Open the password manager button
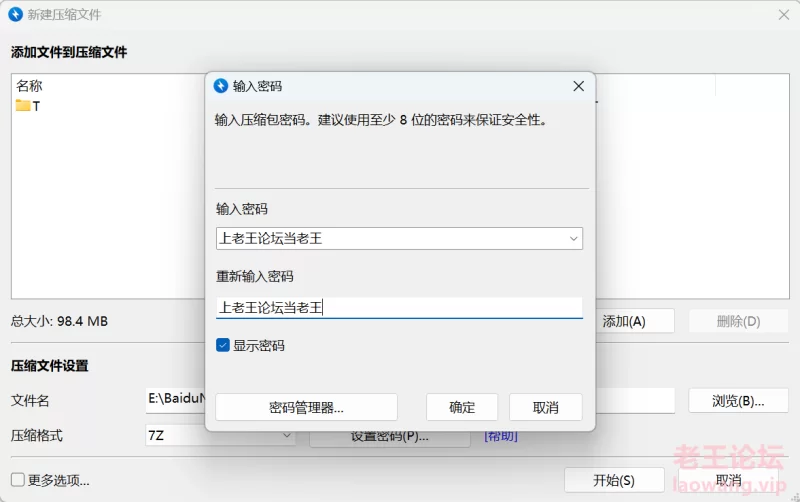The height and width of the screenshot is (502, 800). 306,407
